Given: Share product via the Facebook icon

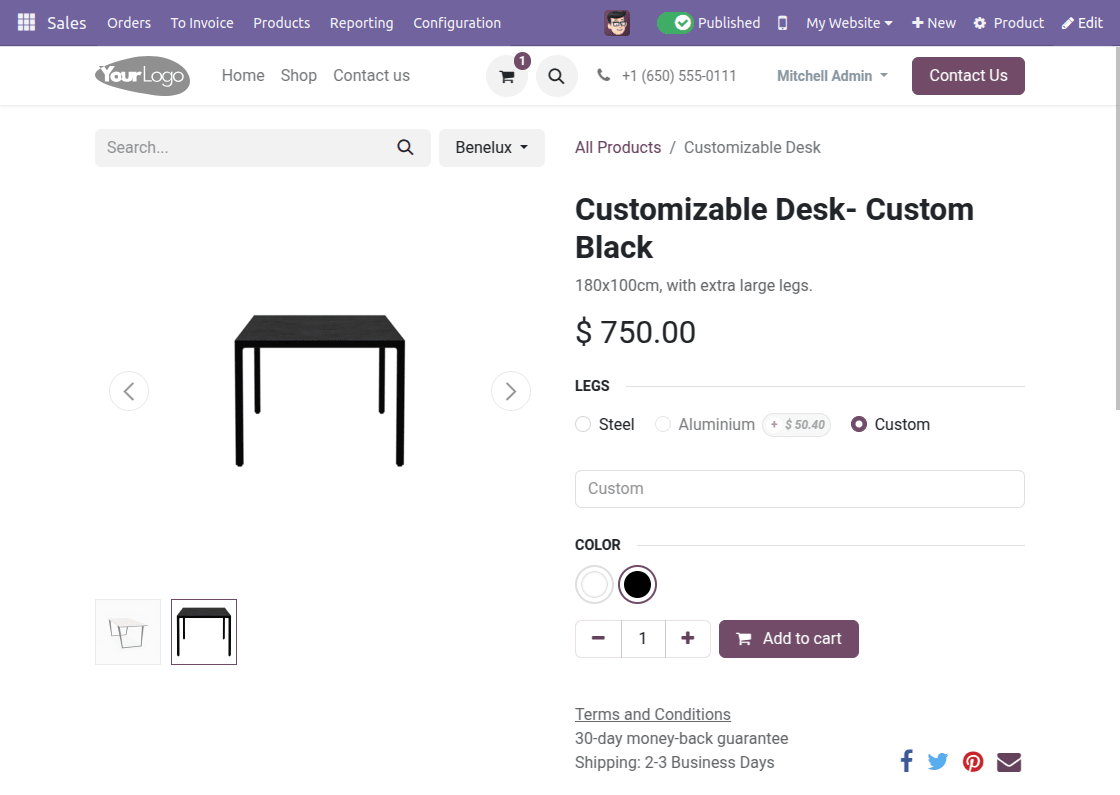Looking at the screenshot, I should pyautogui.click(x=906, y=761).
